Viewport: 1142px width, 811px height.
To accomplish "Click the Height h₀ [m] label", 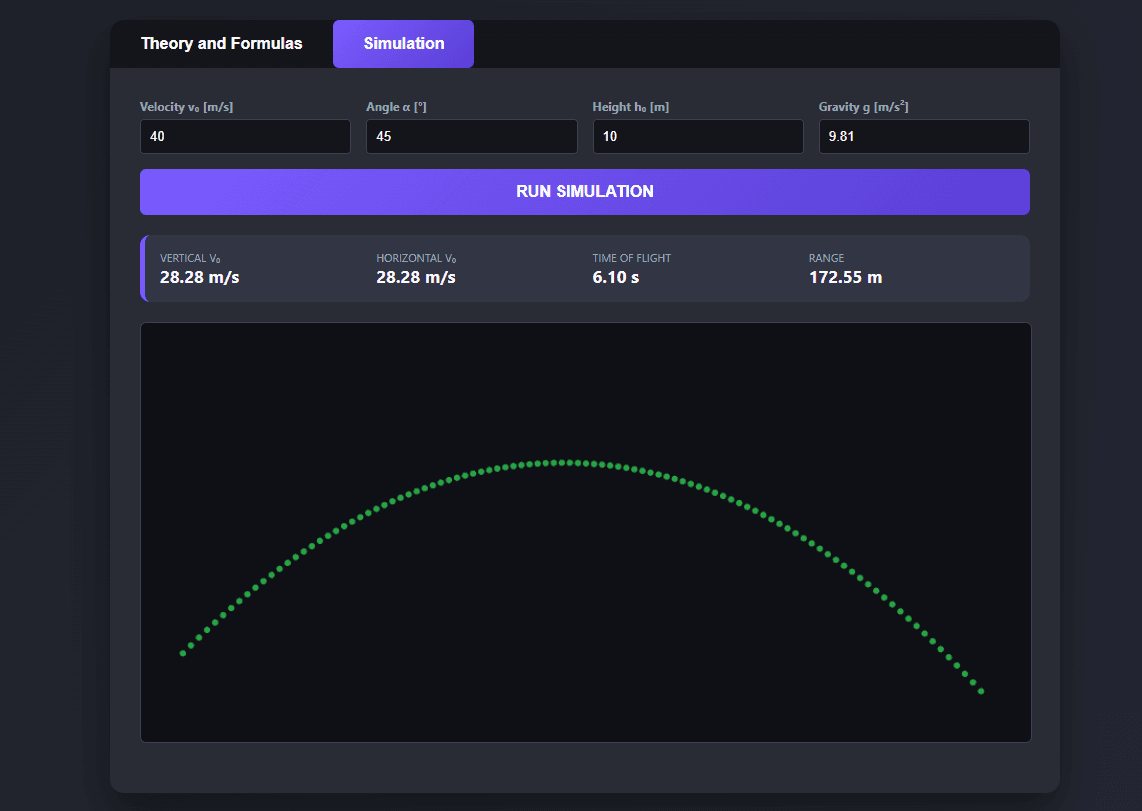I will click(x=630, y=107).
